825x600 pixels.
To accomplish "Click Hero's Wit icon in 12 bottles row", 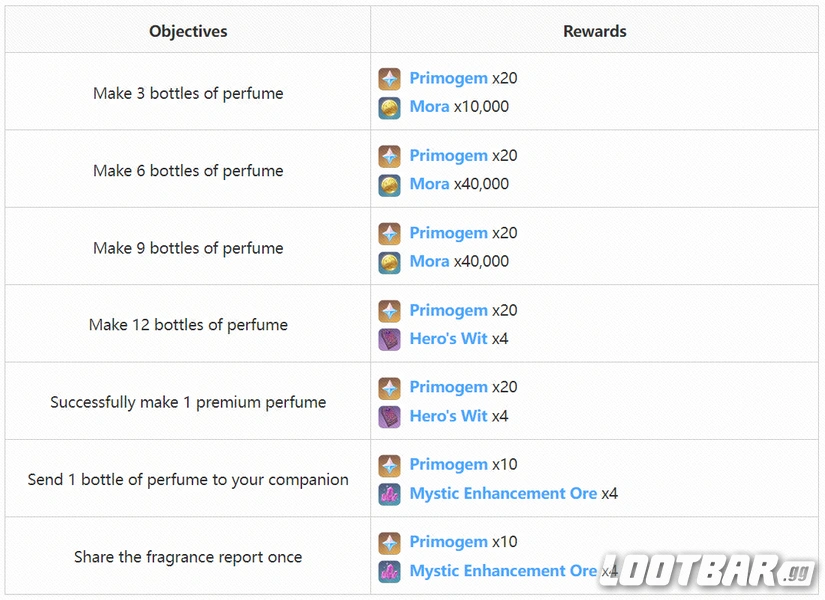I will 389,339.
